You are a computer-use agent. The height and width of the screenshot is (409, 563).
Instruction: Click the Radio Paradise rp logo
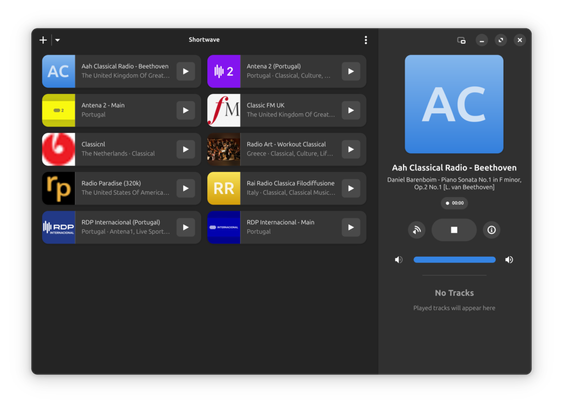click(x=59, y=188)
